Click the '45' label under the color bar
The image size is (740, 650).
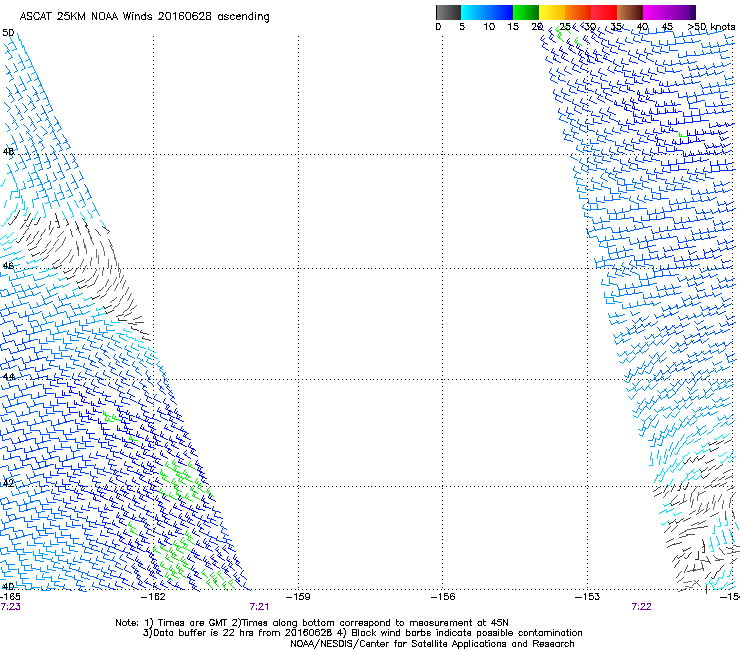[667, 27]
